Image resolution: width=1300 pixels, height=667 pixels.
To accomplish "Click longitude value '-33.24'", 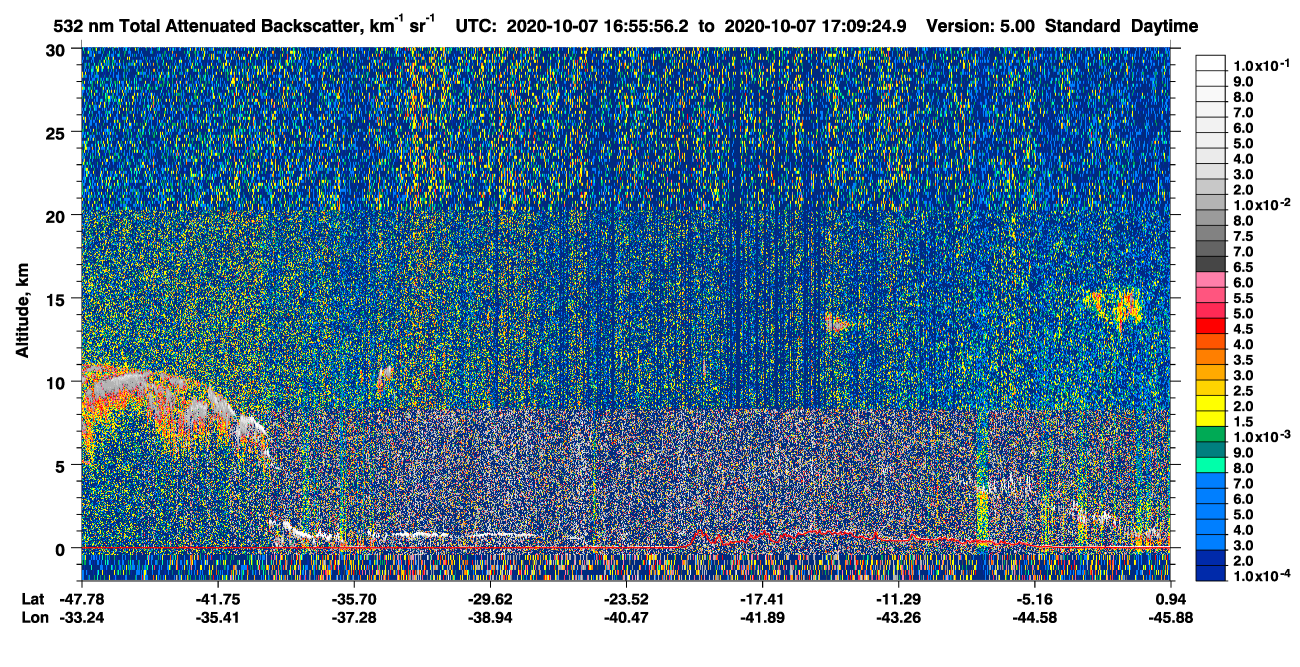I will coord(83,618).
